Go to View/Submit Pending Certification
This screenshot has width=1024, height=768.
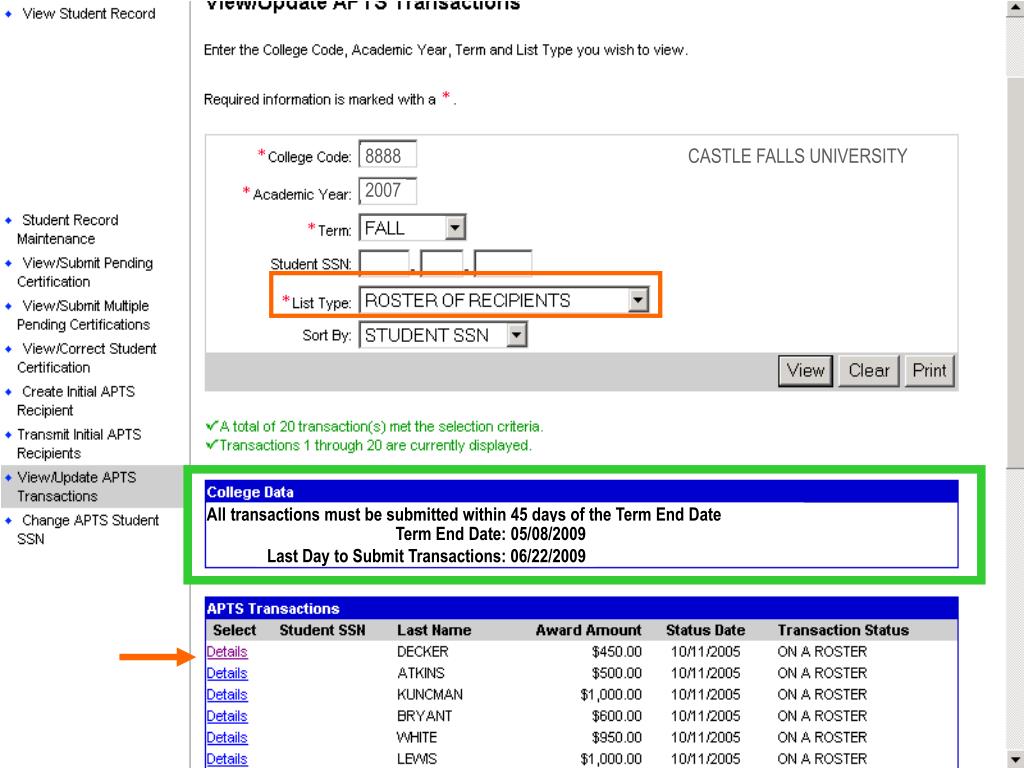coord(85,272)
